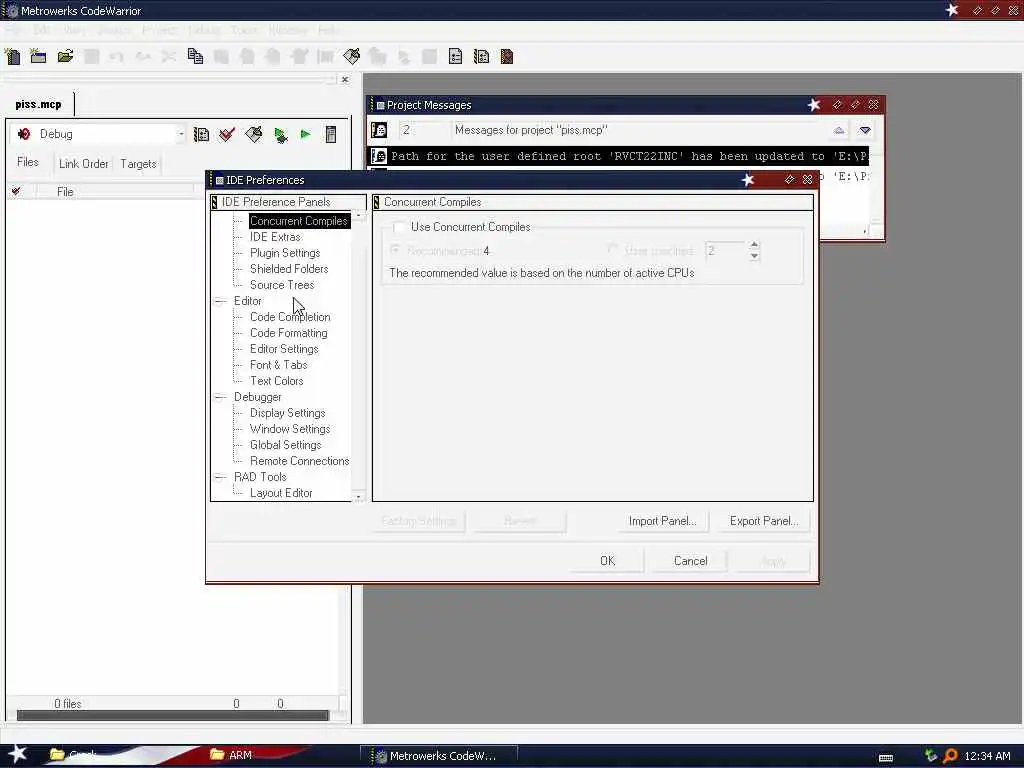
Task: Select Text Colors preference panel
Action: (x=276, y=381)
